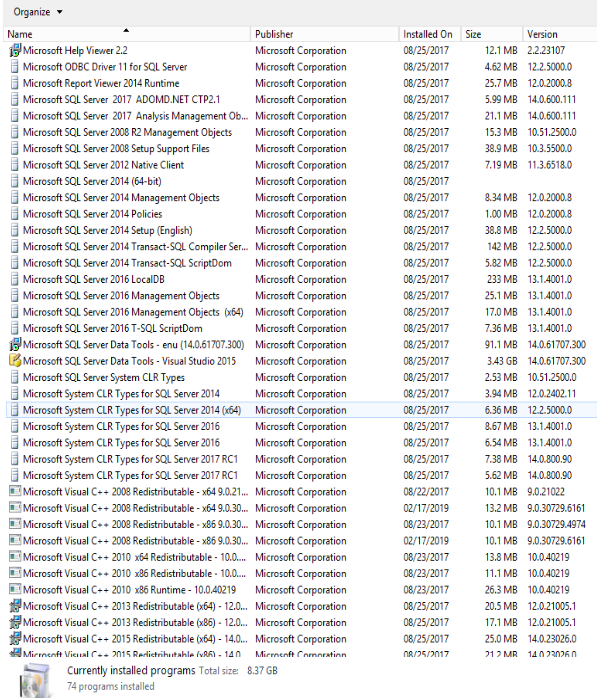Click the 08/22/2017 install date cell
Viewport: 597px width, 698px height.
[426, 492]
